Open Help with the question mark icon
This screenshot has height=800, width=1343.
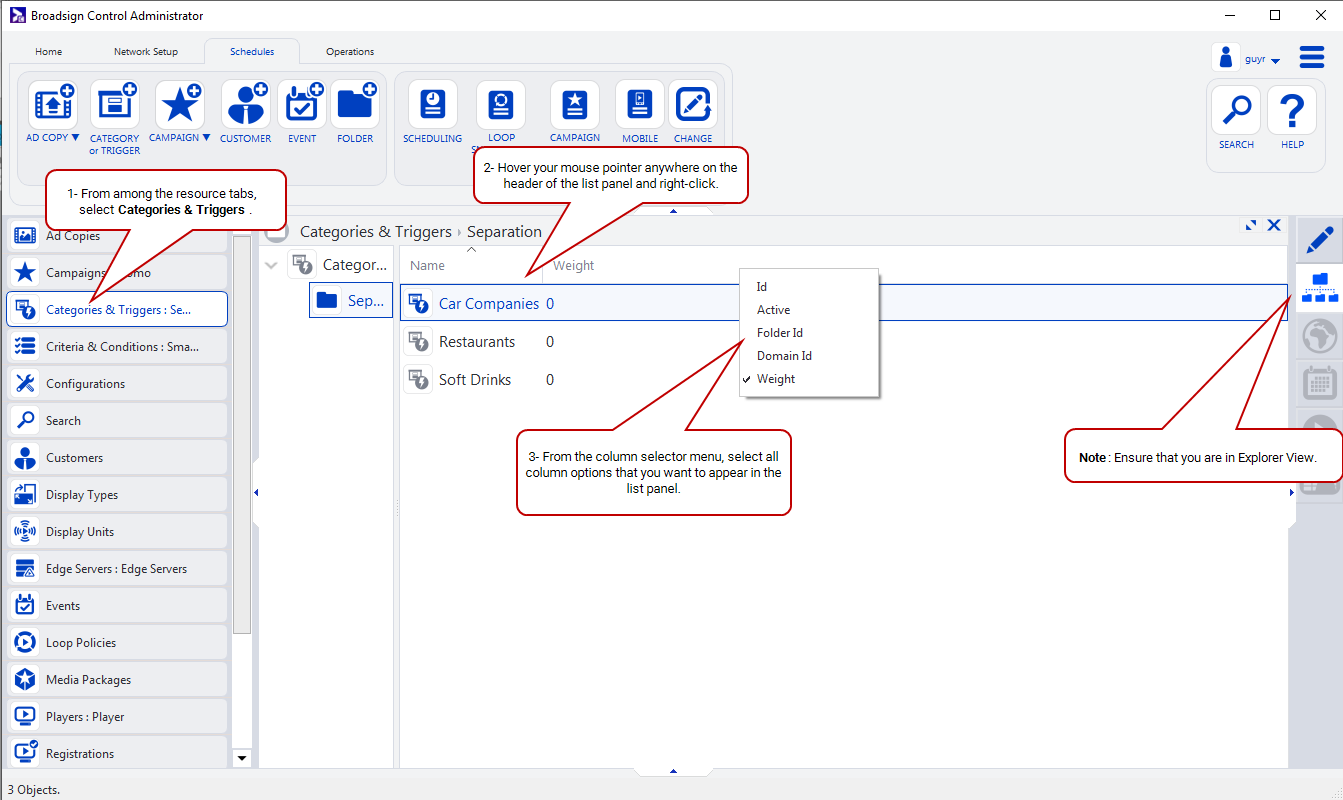pyautogui.click(x=1292, y=110)
